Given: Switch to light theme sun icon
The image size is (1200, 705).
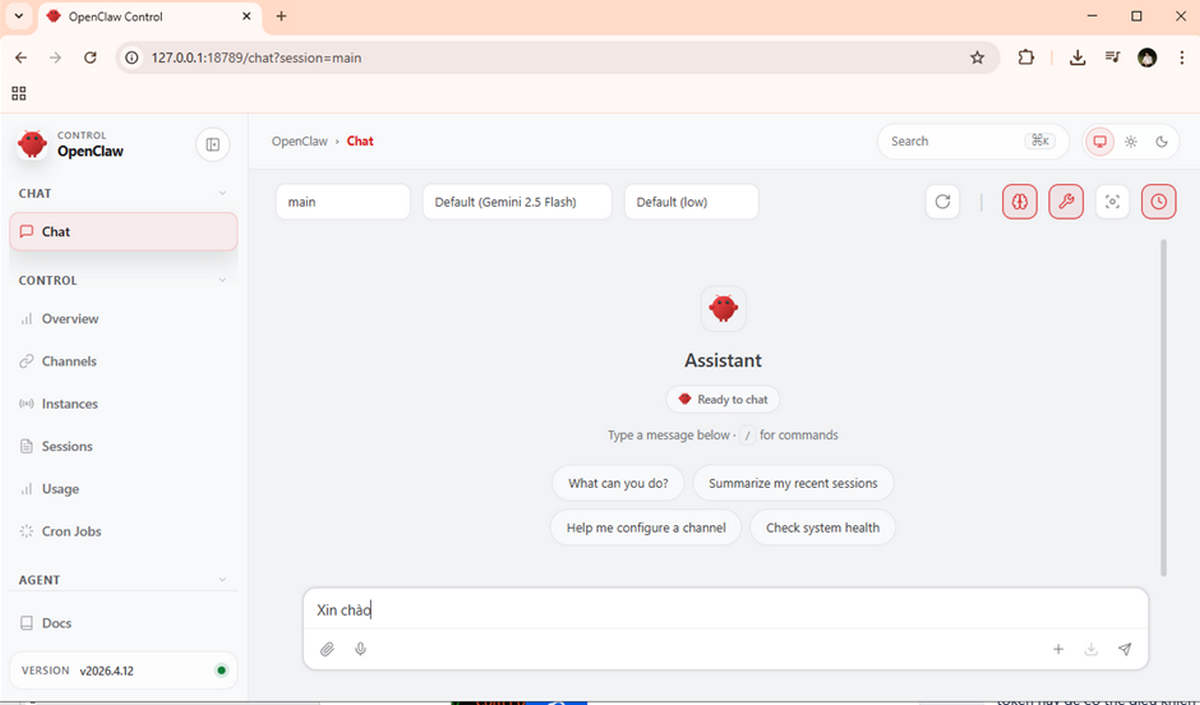Looking at the screenshot, I should click(x=1131, y=141).
